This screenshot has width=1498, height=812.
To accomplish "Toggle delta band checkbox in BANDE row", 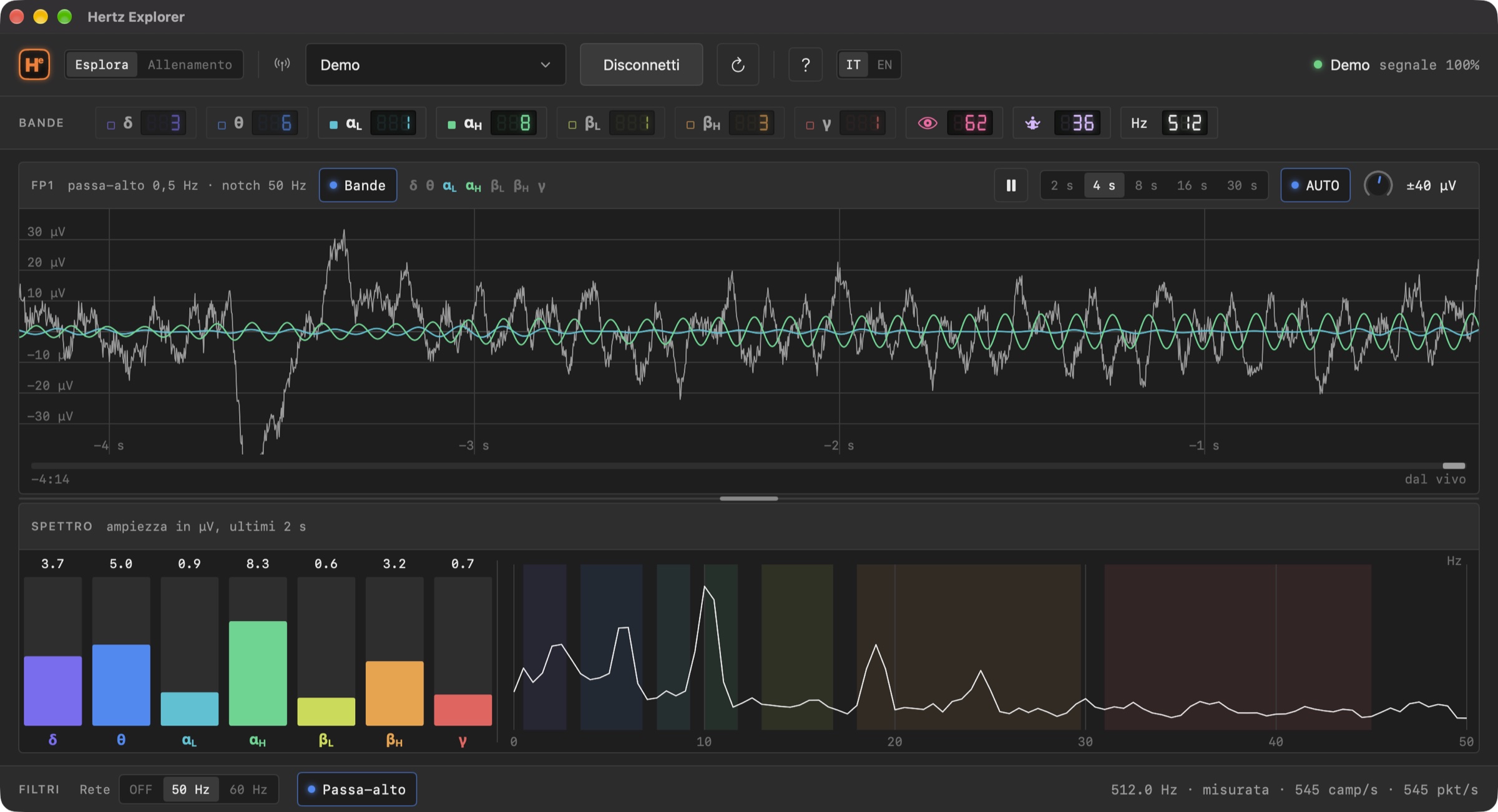I will (111, 125).
